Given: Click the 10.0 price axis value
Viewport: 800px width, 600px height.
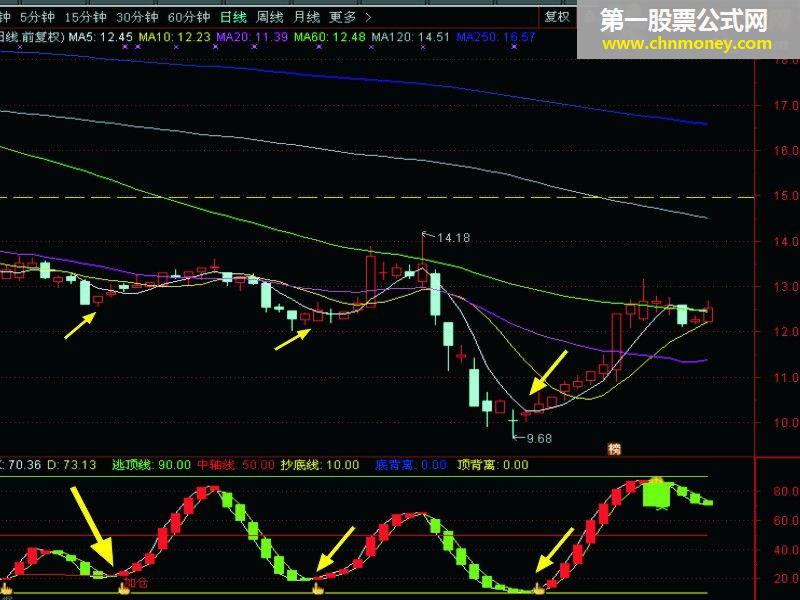Looking at the screenshot, I should tap(786, 422).
